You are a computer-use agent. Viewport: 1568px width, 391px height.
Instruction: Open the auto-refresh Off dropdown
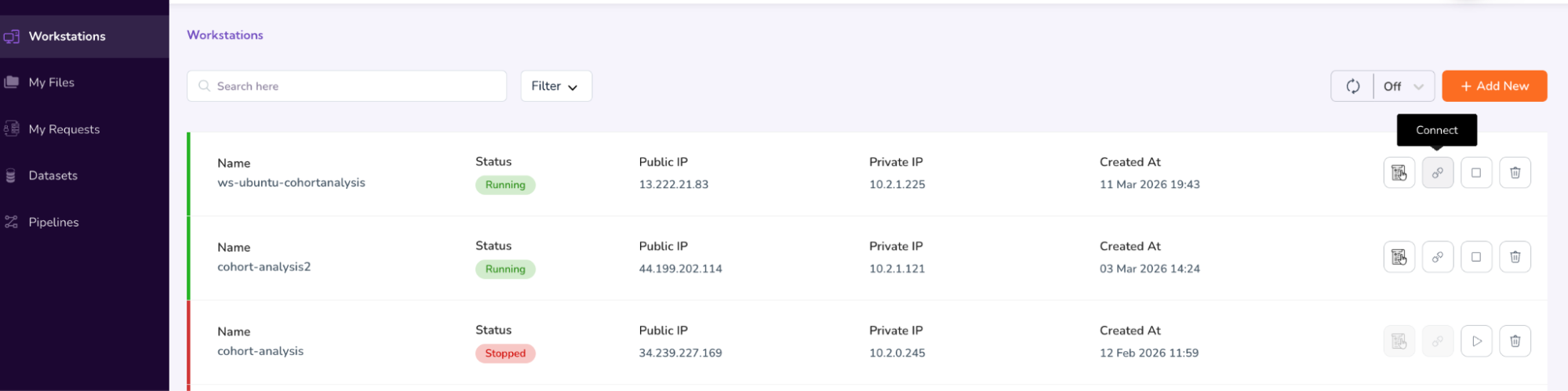click(x=1403, y=86)
